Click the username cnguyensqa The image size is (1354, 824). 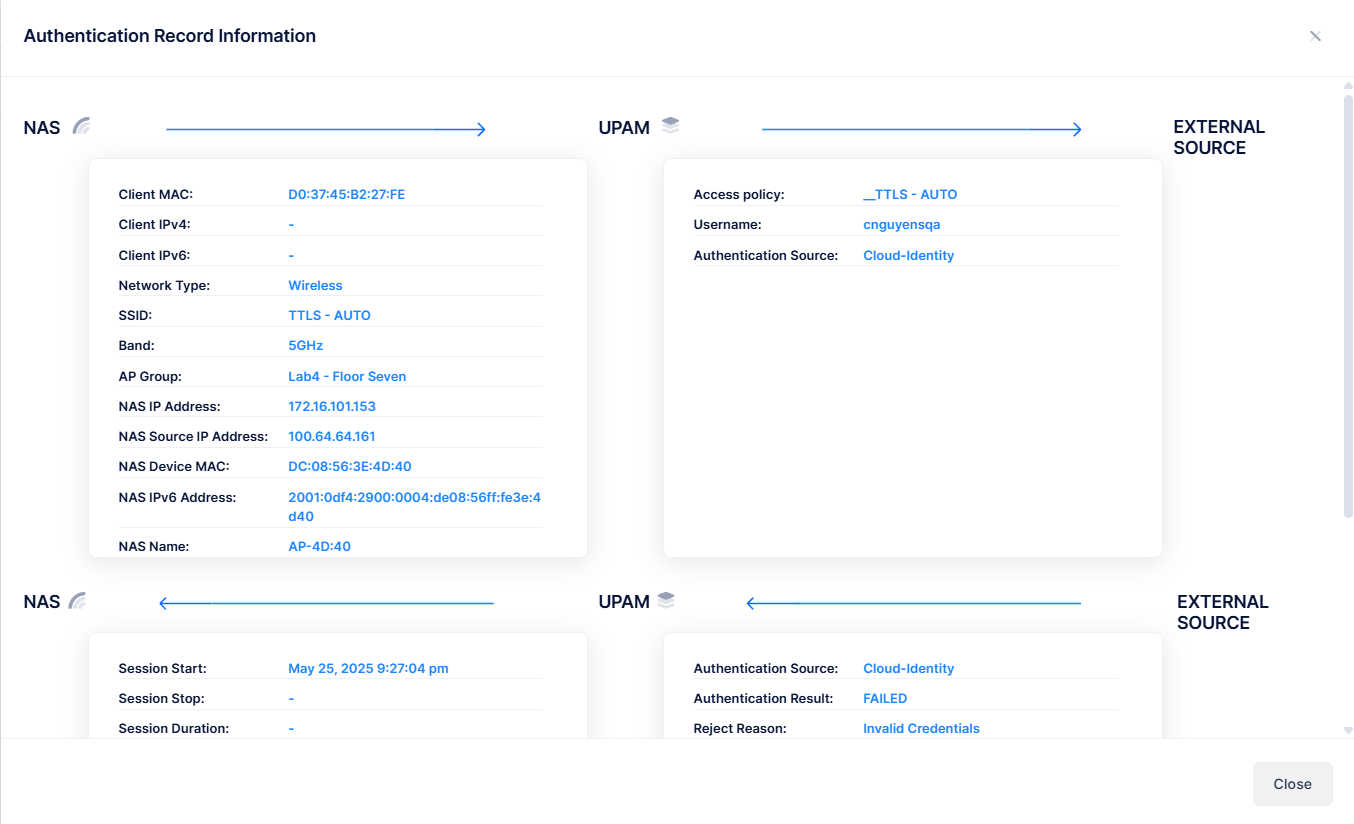901,224
